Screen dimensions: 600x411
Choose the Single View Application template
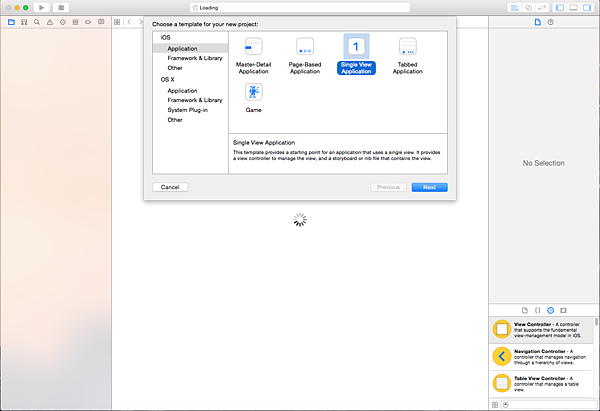click(356, 54)
